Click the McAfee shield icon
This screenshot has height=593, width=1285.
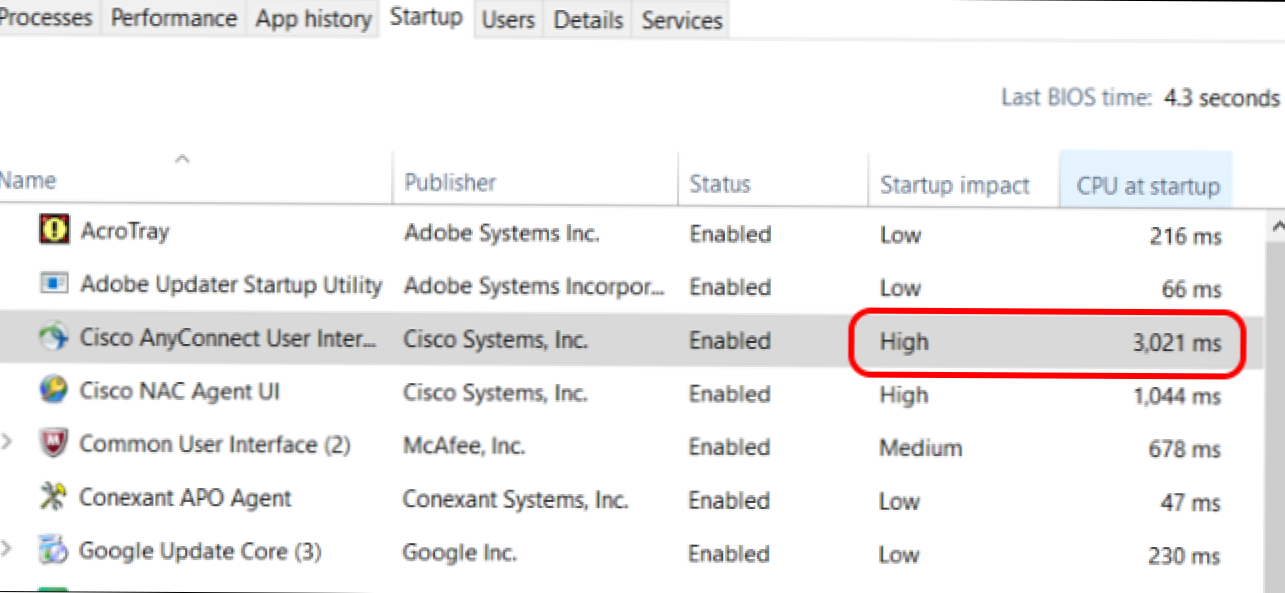click(53, 443)
